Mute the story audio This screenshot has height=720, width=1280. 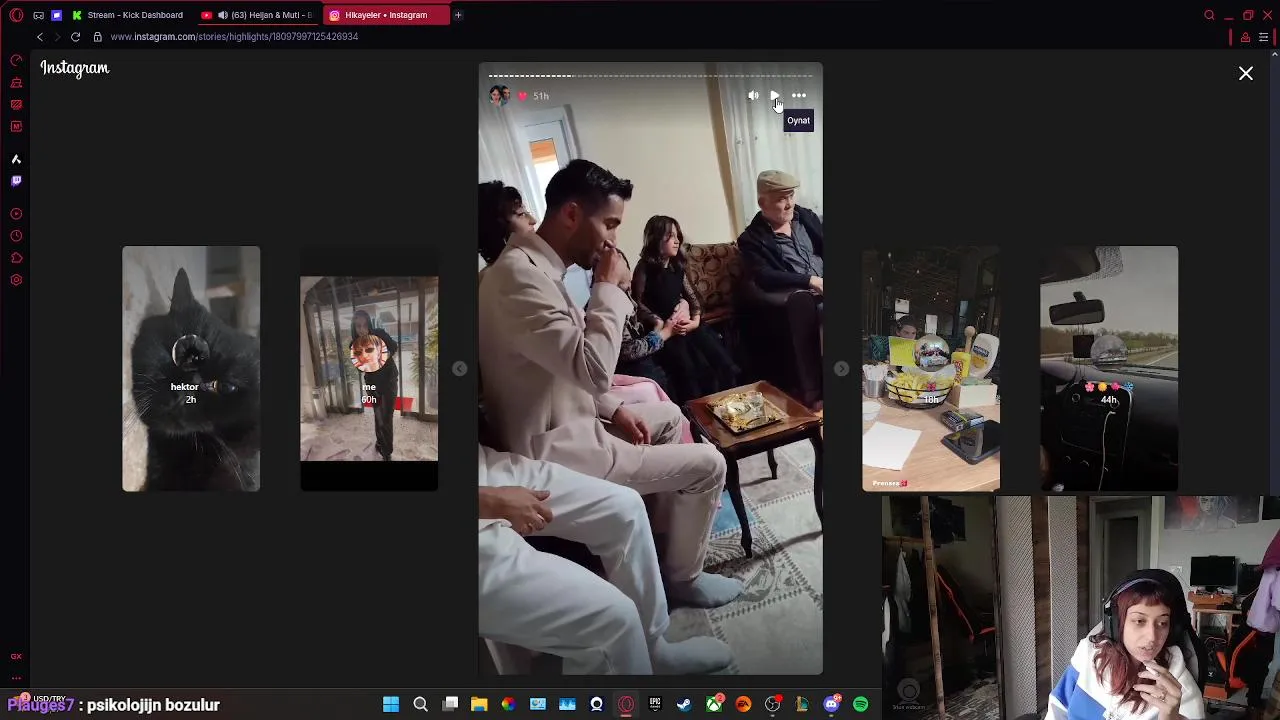coord(753,96)
